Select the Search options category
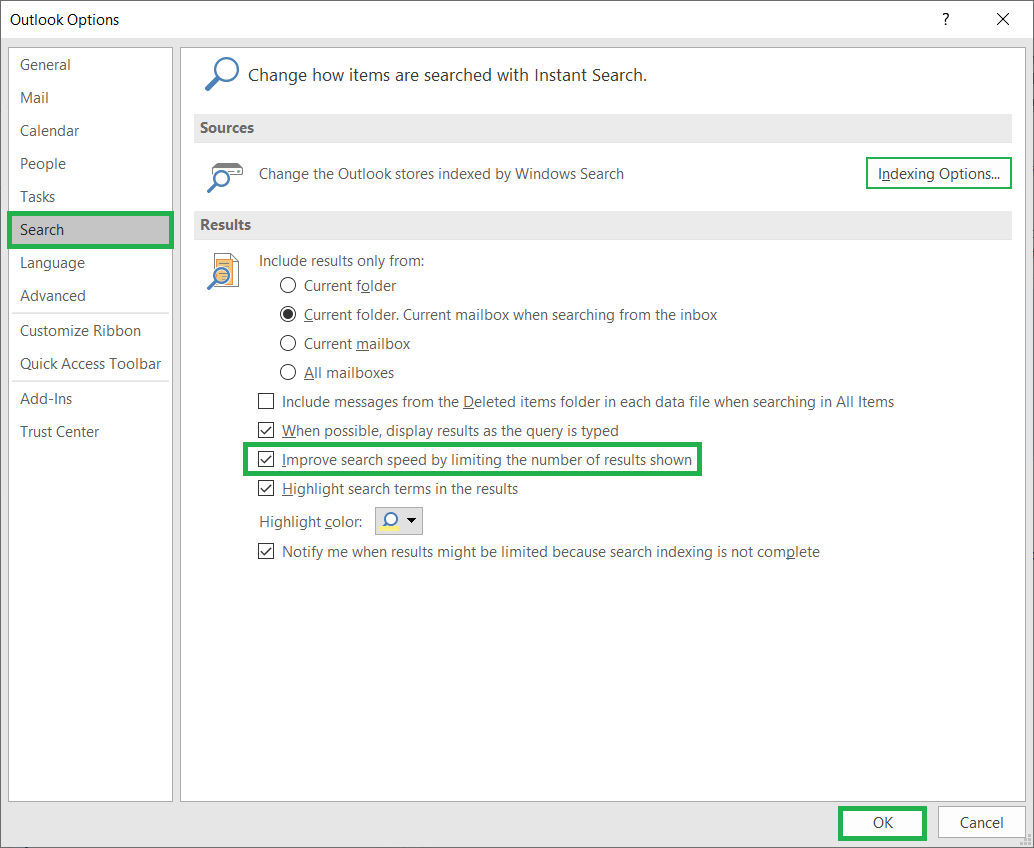This screenshot has width=1034, height=848. point(90,230)
